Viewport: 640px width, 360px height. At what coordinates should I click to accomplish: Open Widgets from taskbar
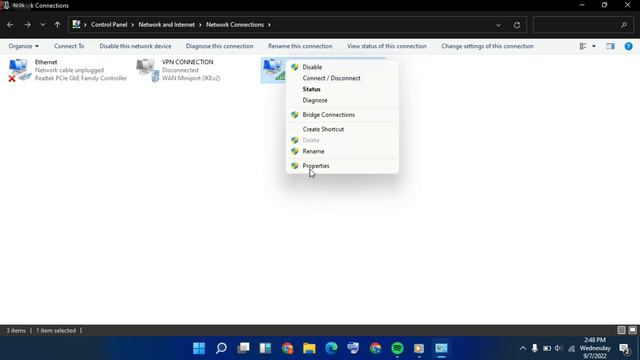tap(265, 348)
